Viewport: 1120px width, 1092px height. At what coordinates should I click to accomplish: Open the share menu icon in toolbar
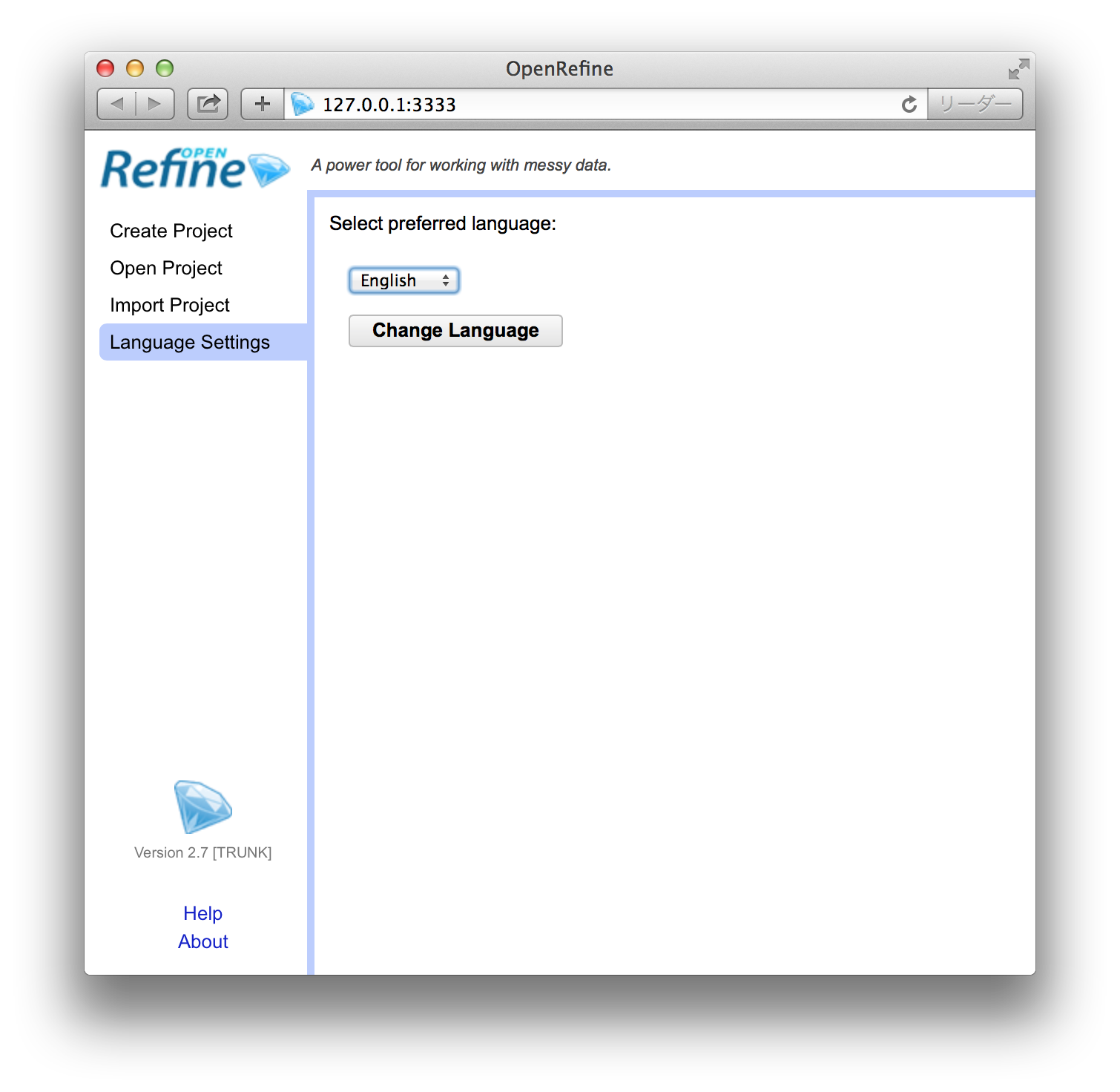pos(208,104)
